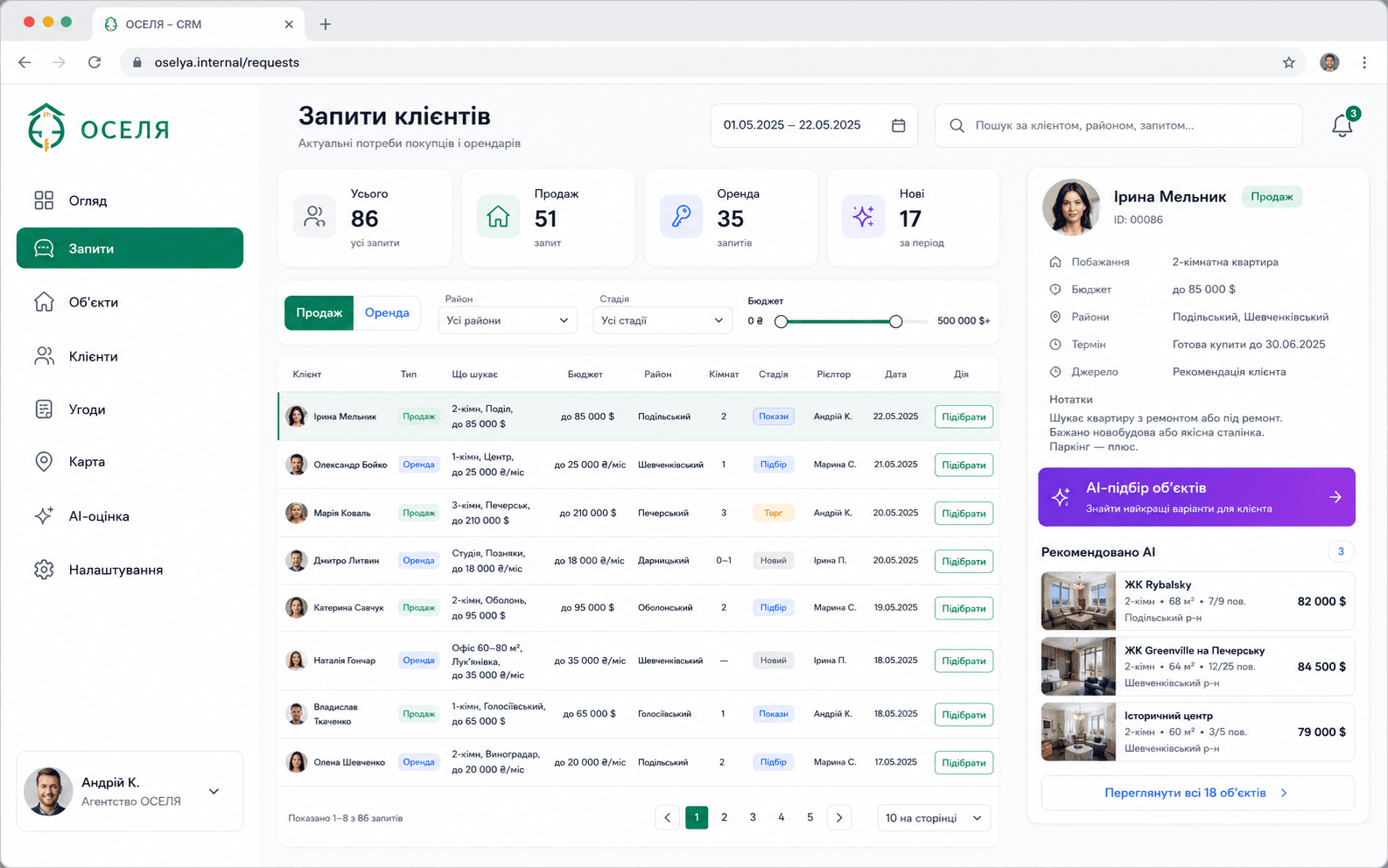Close the ОСЕЛЯ – CRM browser tab
Screen dimensions: 1388x868
click(289, 24)
